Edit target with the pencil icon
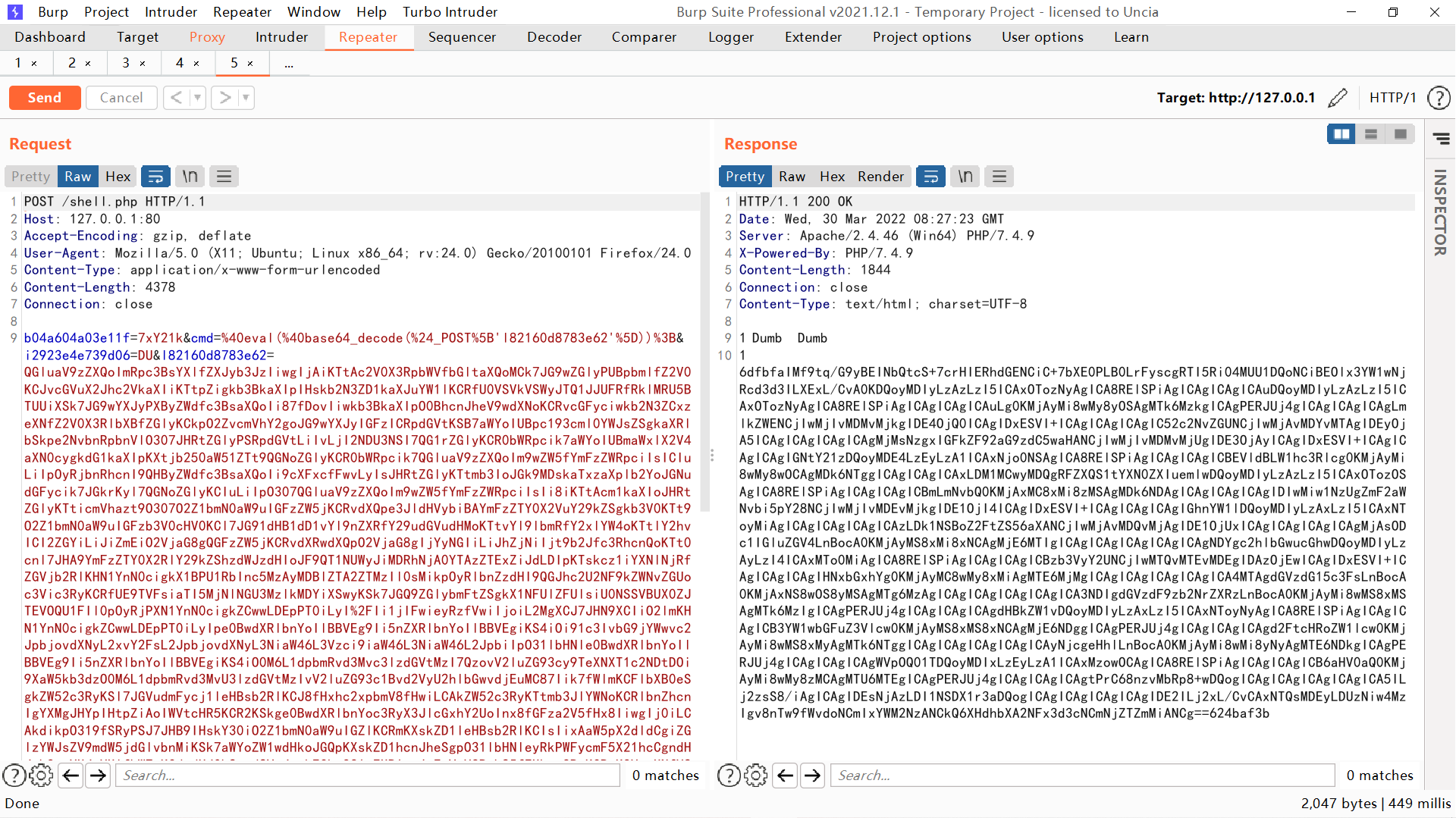 point(1338,98)
